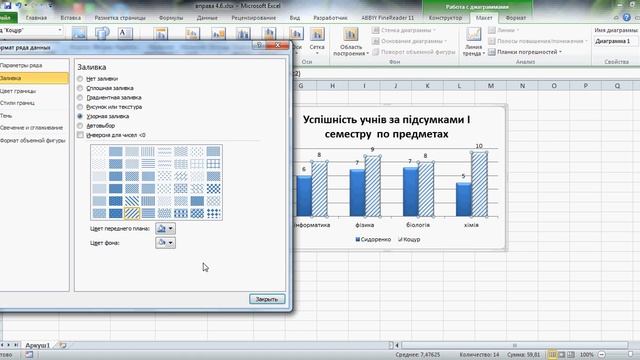Viewport: 640px width, 360px height.
Task: Click the macro record icon in status bar
Action: coord(29,355)
